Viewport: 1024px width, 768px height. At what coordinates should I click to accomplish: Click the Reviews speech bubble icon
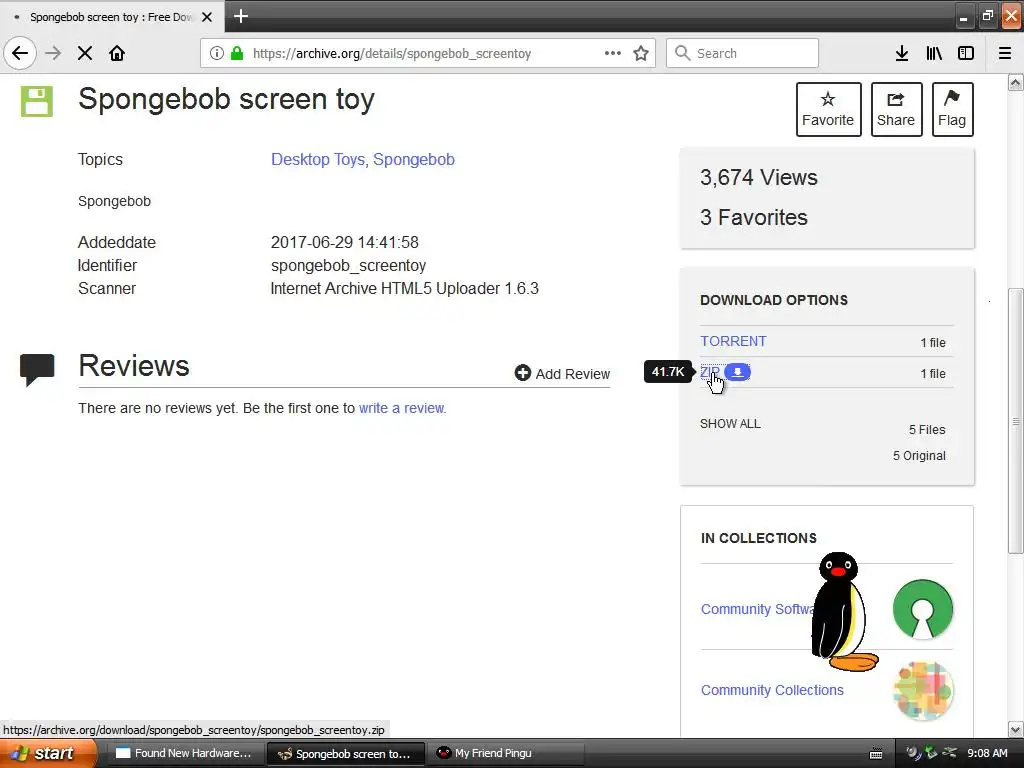click(37, 369)
